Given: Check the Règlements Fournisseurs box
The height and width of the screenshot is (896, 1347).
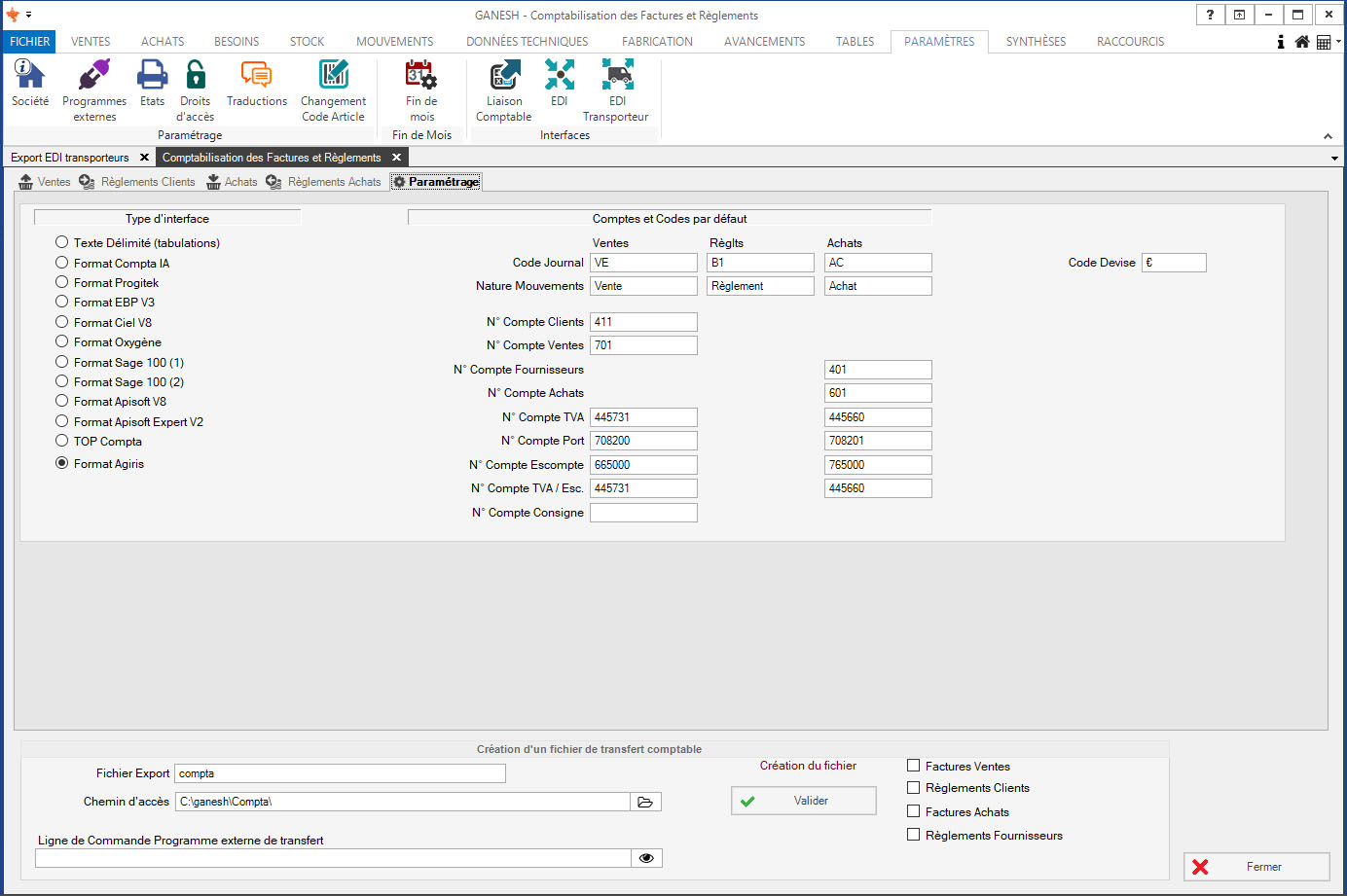Looking at the screenshot, I should click(x=914, y=835).
